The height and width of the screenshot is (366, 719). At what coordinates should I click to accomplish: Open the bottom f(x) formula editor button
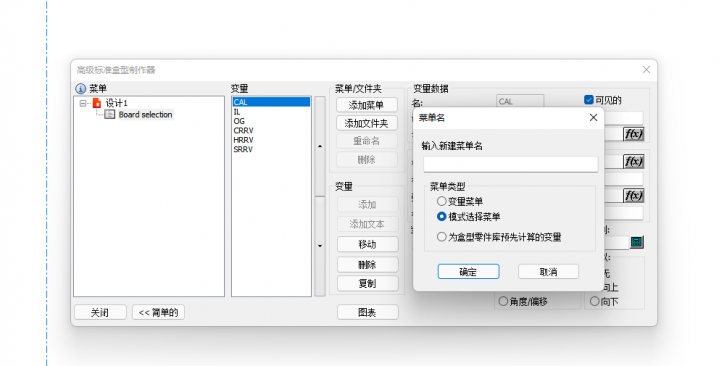pos(633,196)
